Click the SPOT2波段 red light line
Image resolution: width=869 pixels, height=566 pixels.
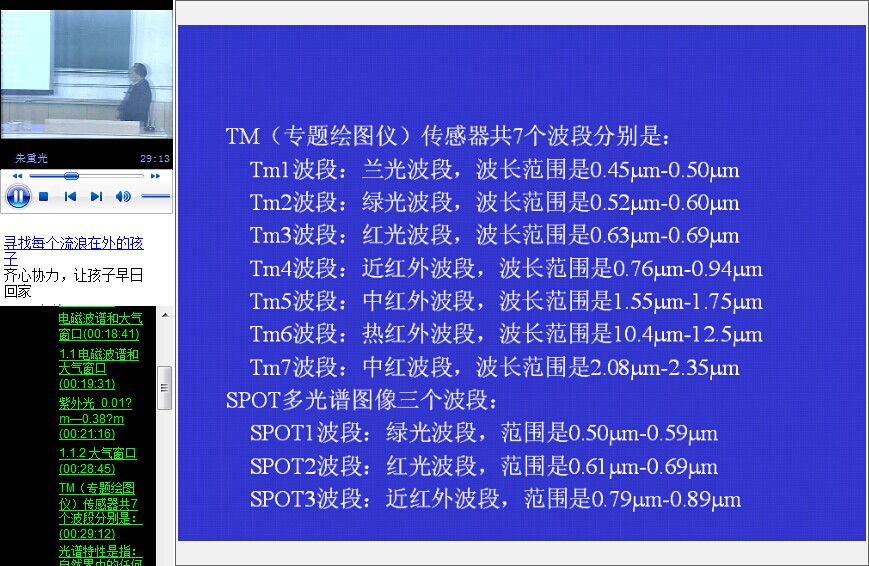click(484, 466)
